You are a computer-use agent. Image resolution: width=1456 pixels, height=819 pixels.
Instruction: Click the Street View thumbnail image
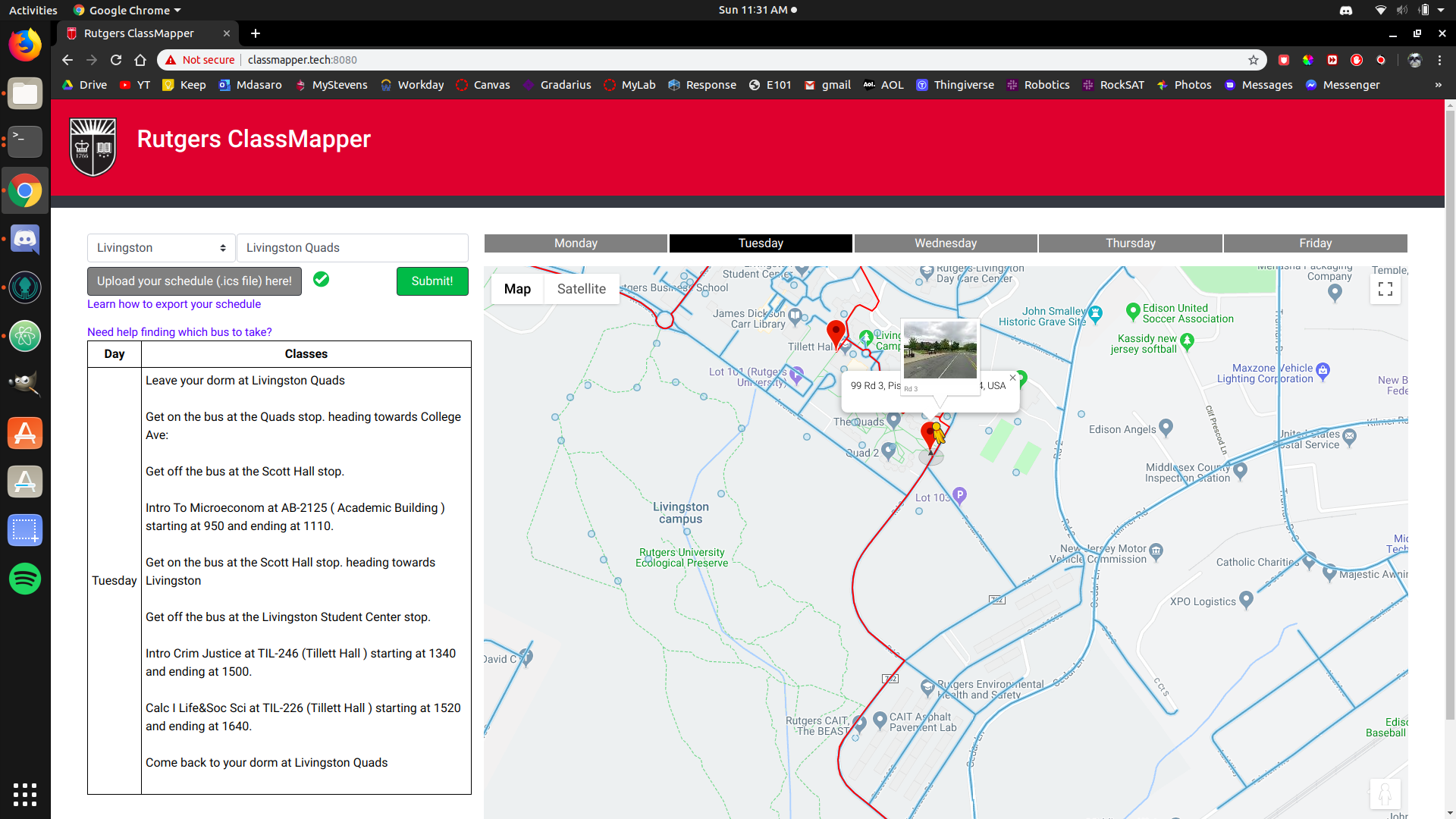click(x=940, y=350)
